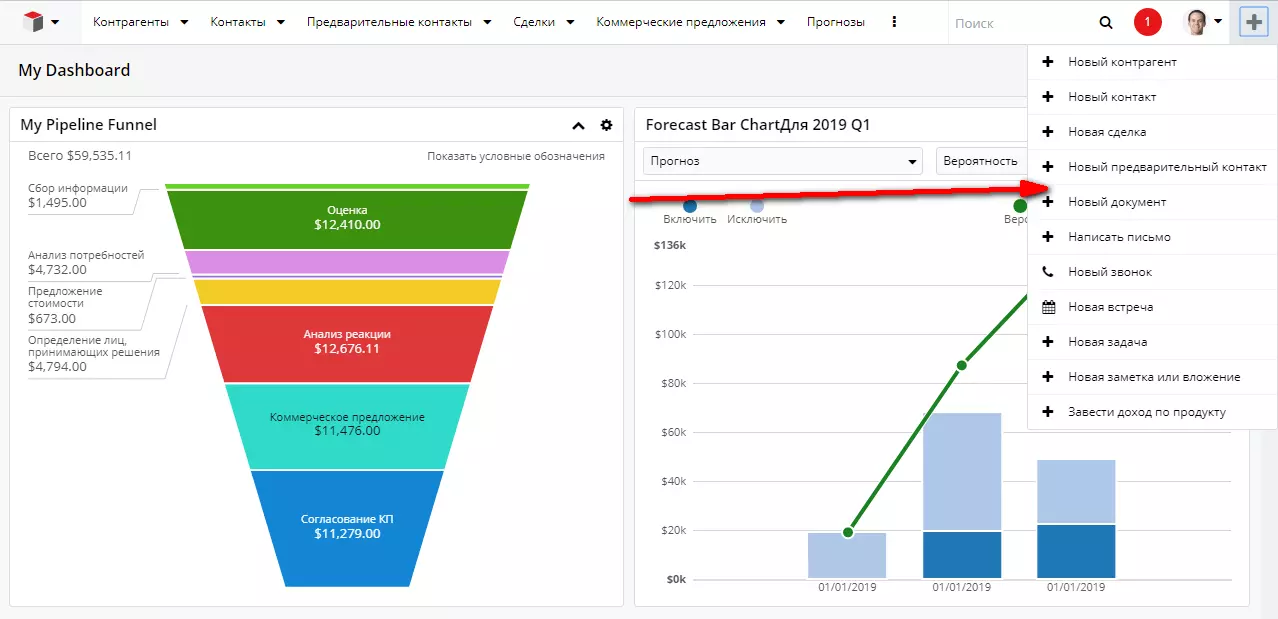Open the Pipeline Funnel gear settings
The width and height of the screenshot is (1278, 619).
[606, 125]
